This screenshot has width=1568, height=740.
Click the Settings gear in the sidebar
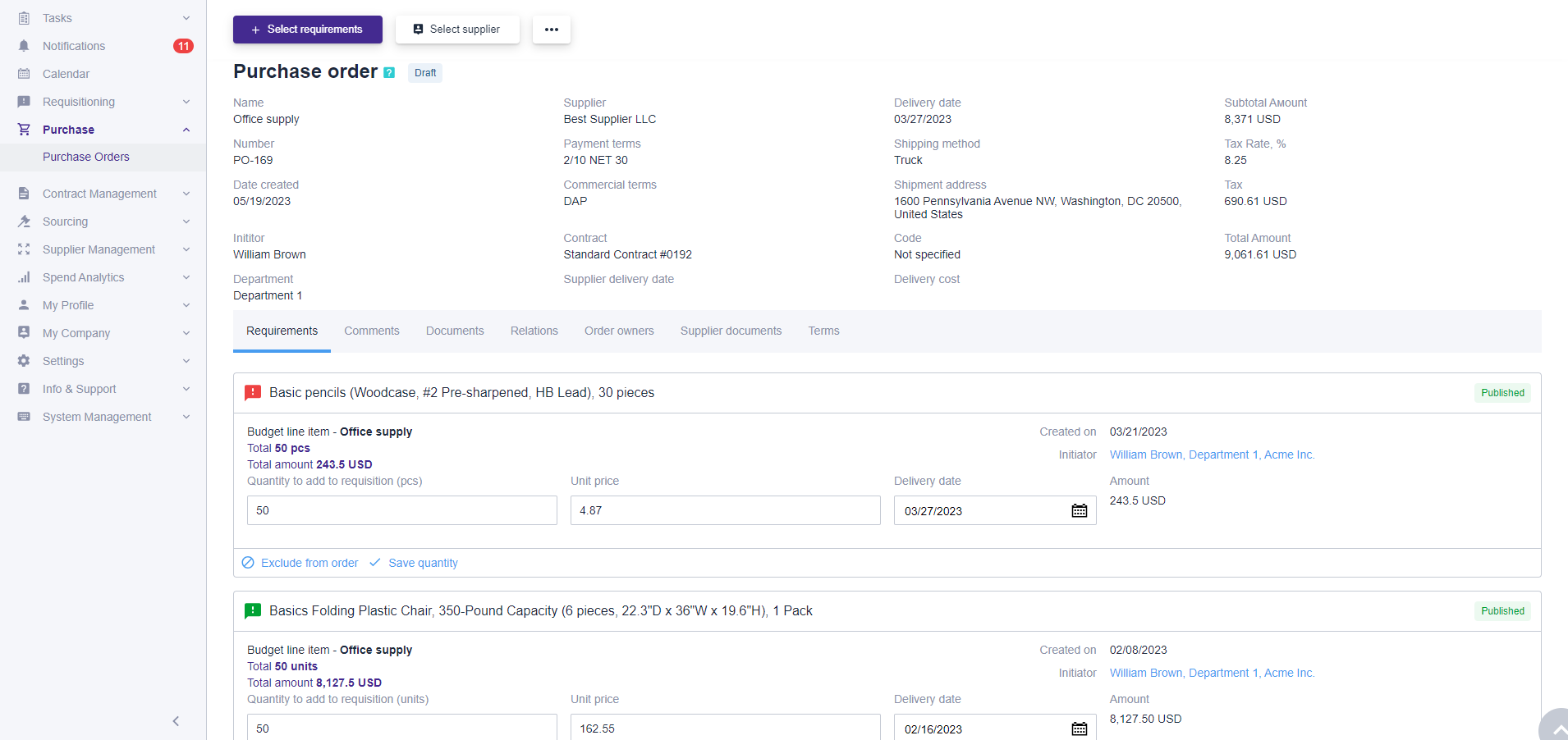pos(24,361)
